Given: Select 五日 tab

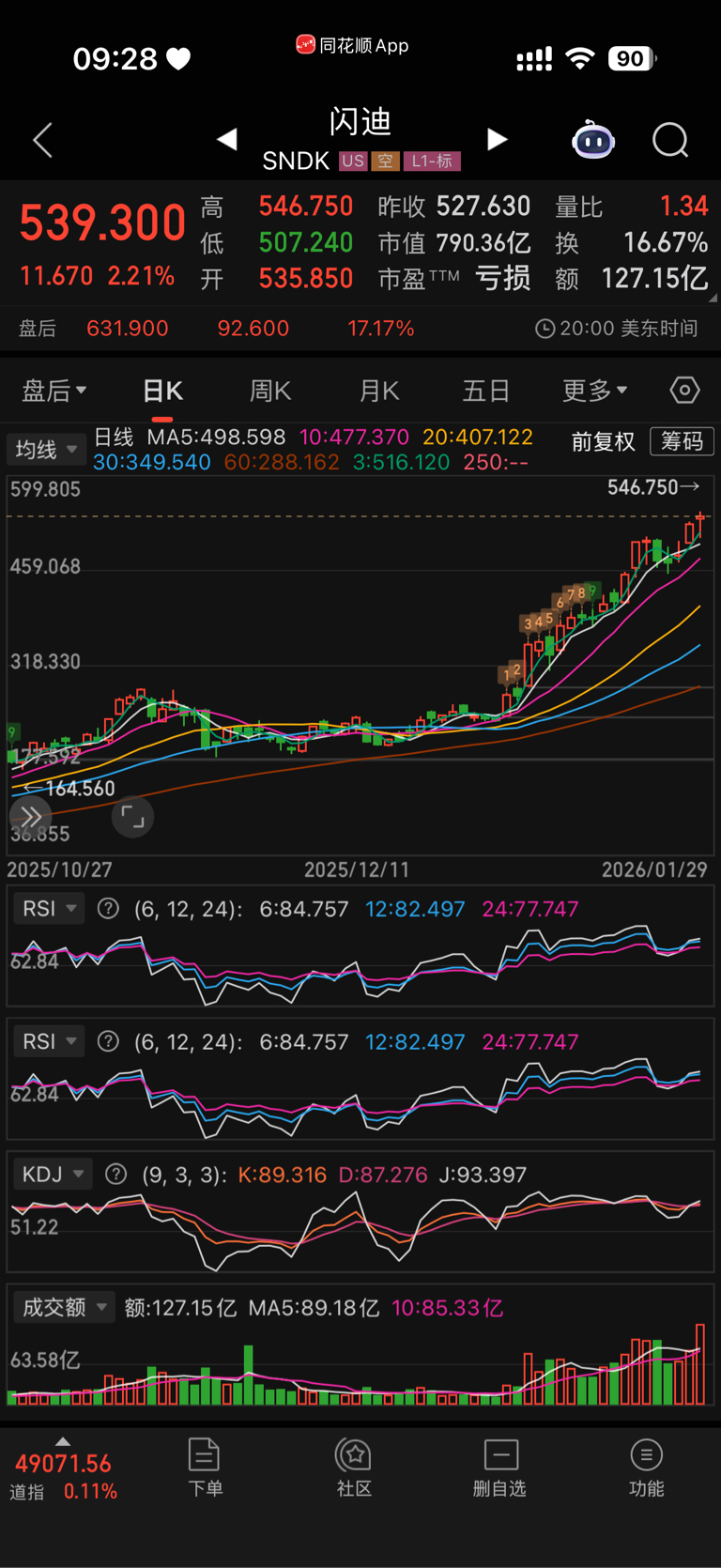Looking at the screenshot, I should pos(486,391).
